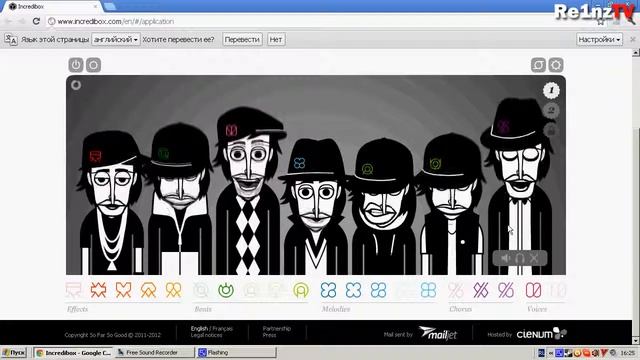Click the used first Chorus icon, faded
Viewport: 640px width, 360px height.
pos(456,290)
